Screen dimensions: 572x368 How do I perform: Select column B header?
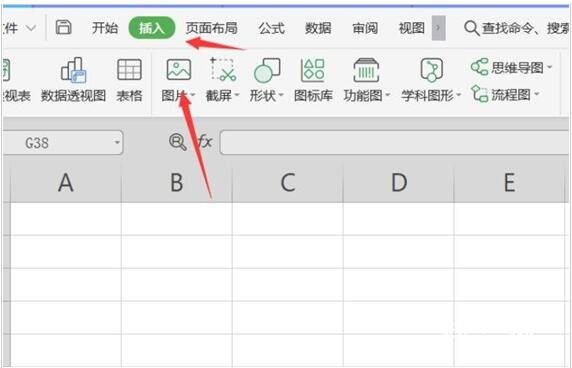(177, 182)
